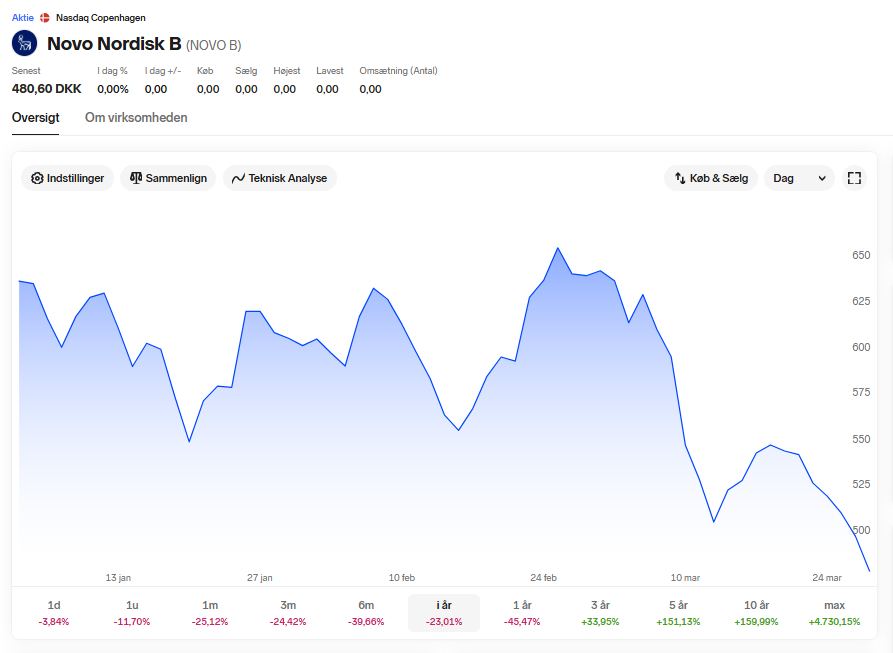Click the Novo Nordisk B heading
Screen dimensions: 893x653
(x=114, y=44)
